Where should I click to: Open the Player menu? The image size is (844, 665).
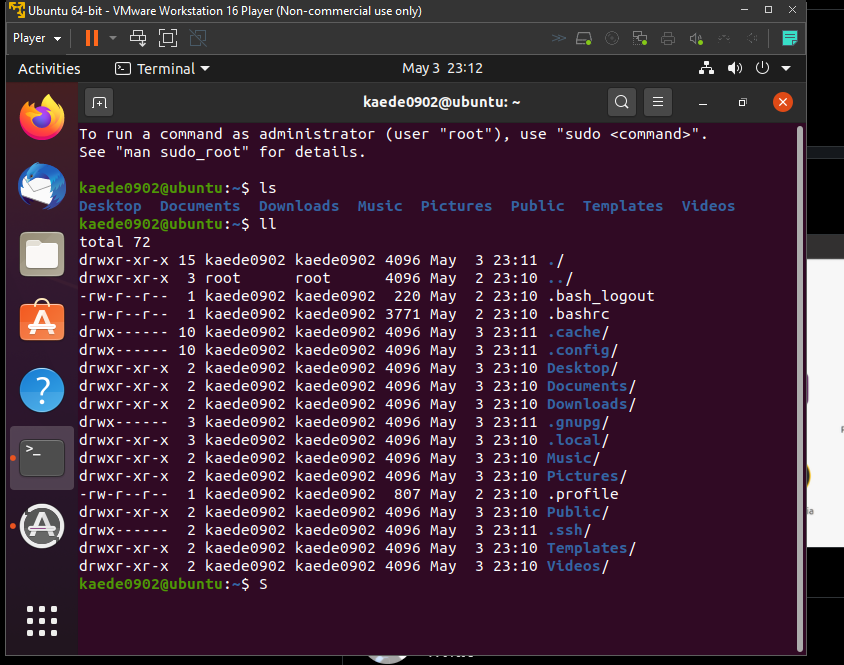(31, 37)
